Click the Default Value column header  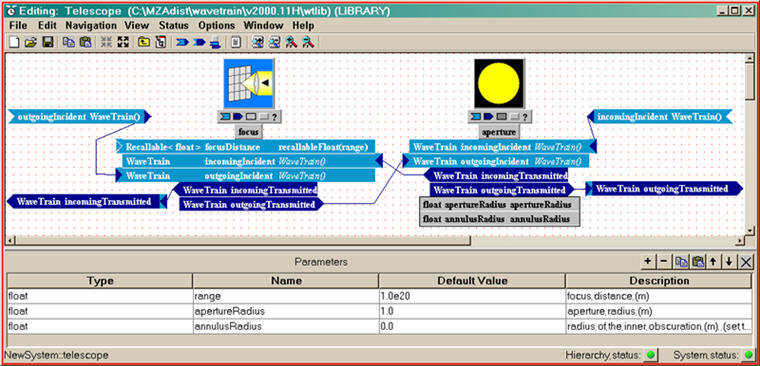(x=472, y=281)
